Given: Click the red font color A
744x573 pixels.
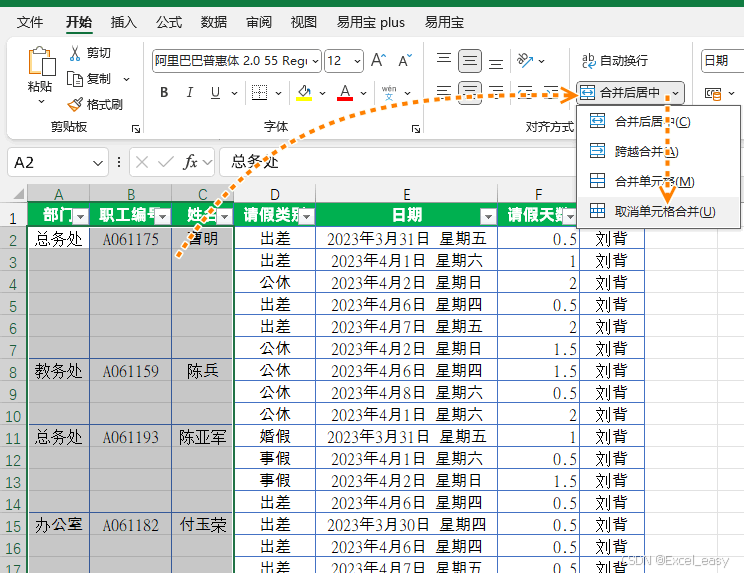Looking at the screenshot, I should (x=345, y=92).
